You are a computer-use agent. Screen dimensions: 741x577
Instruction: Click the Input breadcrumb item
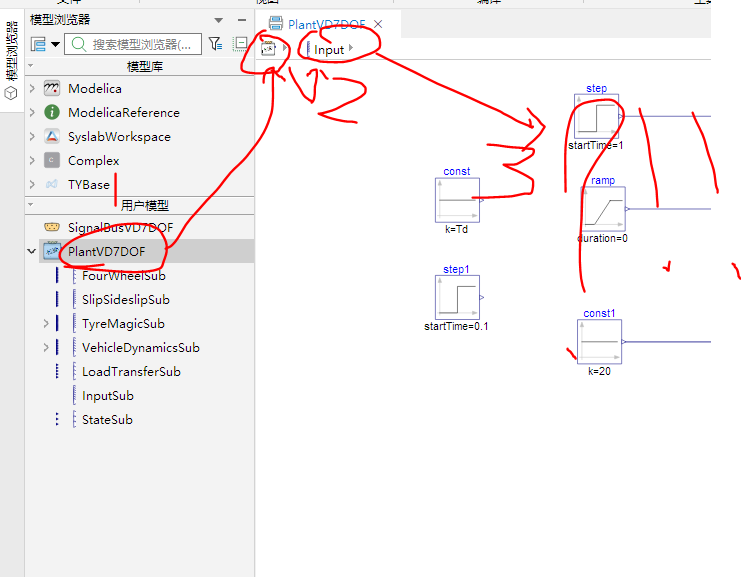click(x=329, y=50)
